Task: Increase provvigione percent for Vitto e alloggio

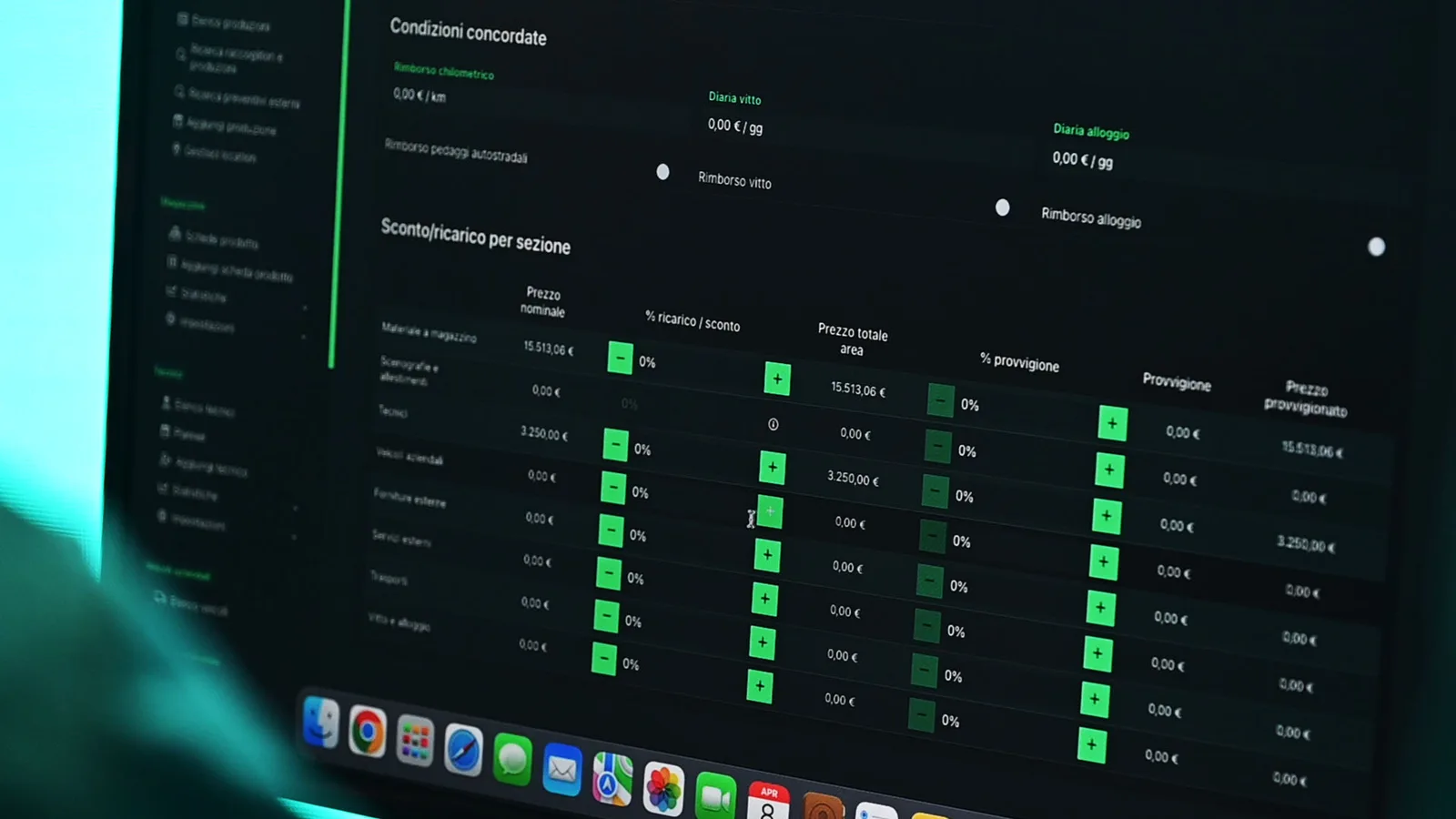Action: [1092, 744]
